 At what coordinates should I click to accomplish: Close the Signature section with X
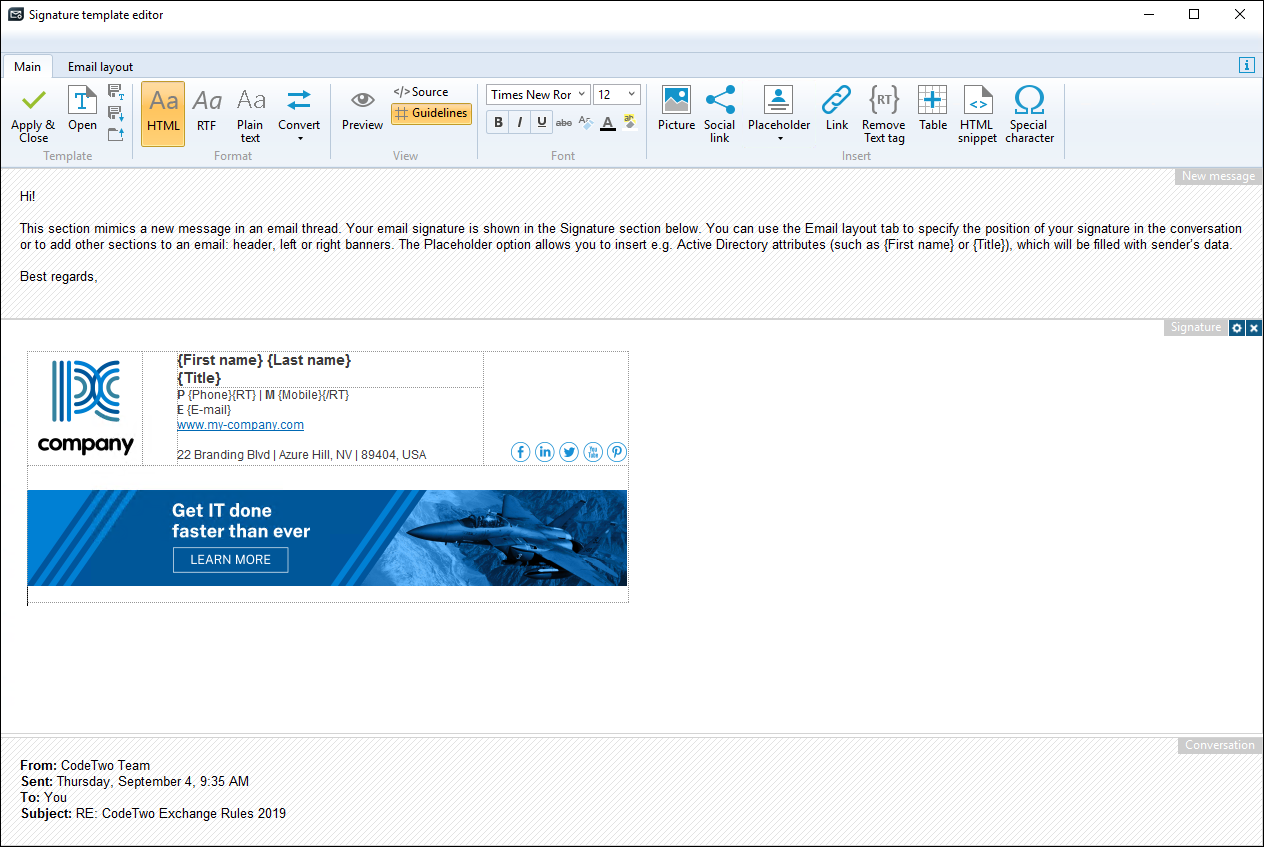[1254, 328]
